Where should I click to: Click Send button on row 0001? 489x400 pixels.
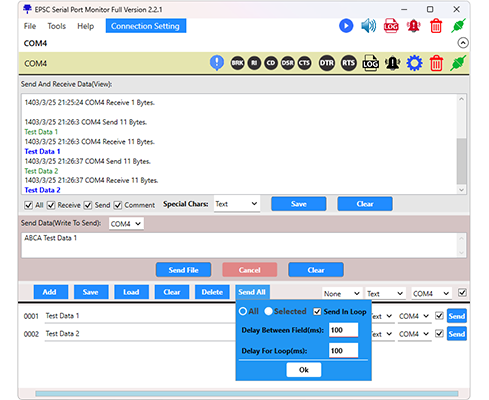pyautogui.click(x=456, y=316)
